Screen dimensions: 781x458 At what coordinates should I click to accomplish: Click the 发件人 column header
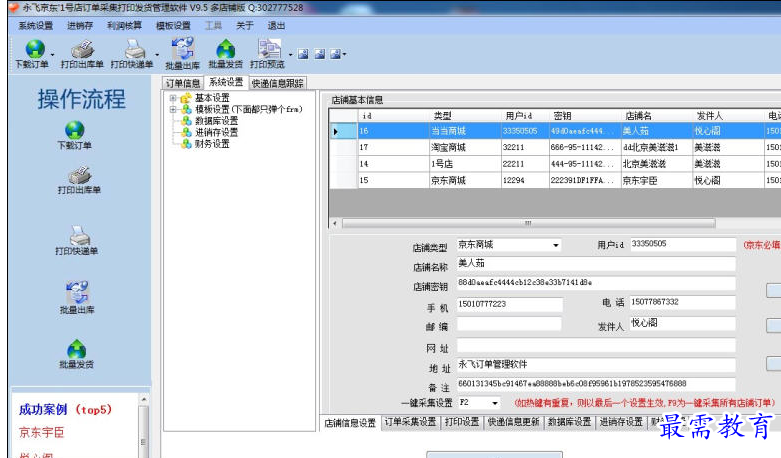tap(728, 116)
